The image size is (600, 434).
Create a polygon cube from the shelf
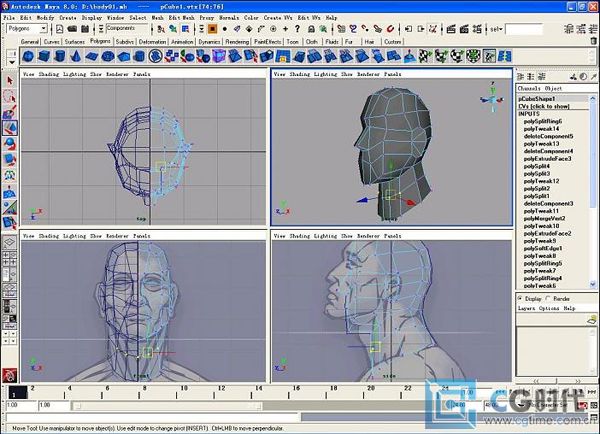[44, 57]
